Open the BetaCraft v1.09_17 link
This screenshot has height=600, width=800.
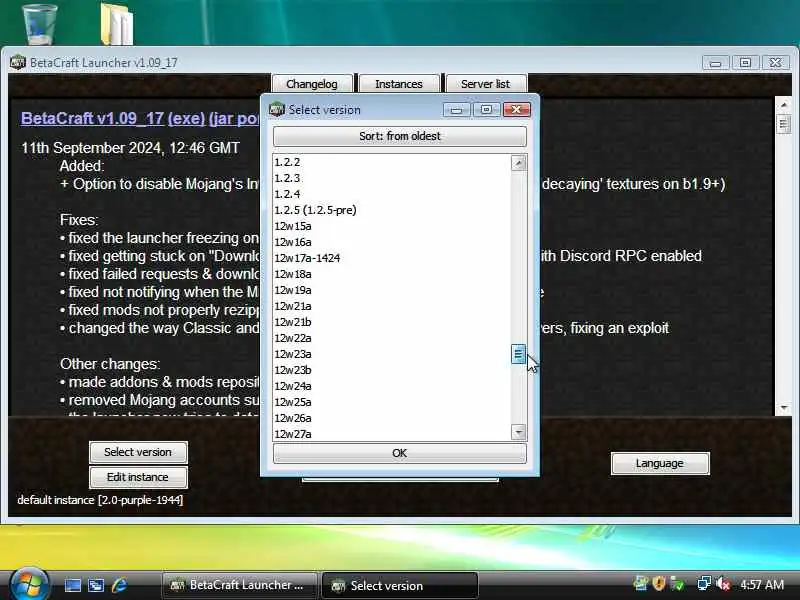tap(92, 118)
